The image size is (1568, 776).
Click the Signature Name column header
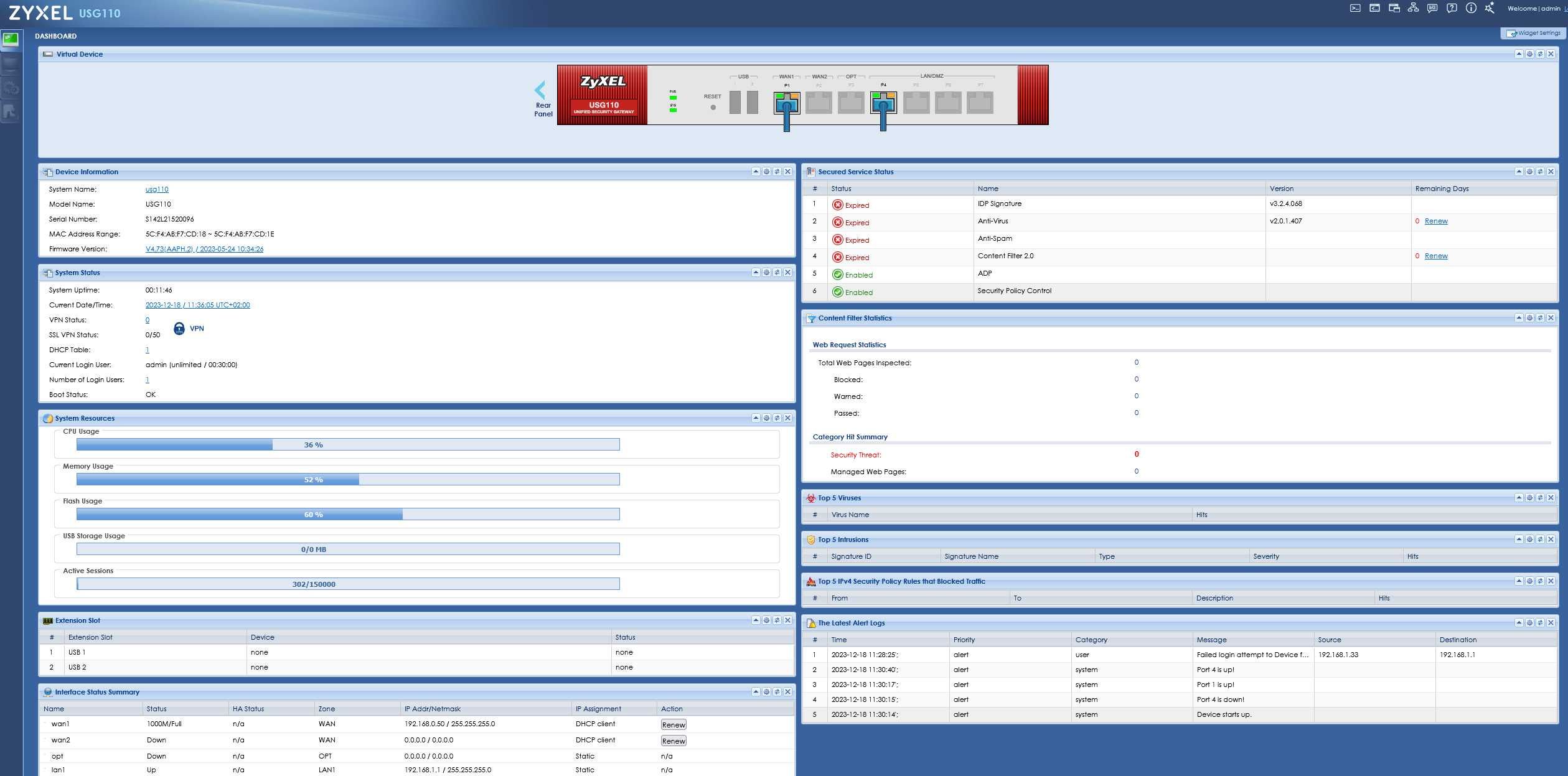[x=1017, y=556]
